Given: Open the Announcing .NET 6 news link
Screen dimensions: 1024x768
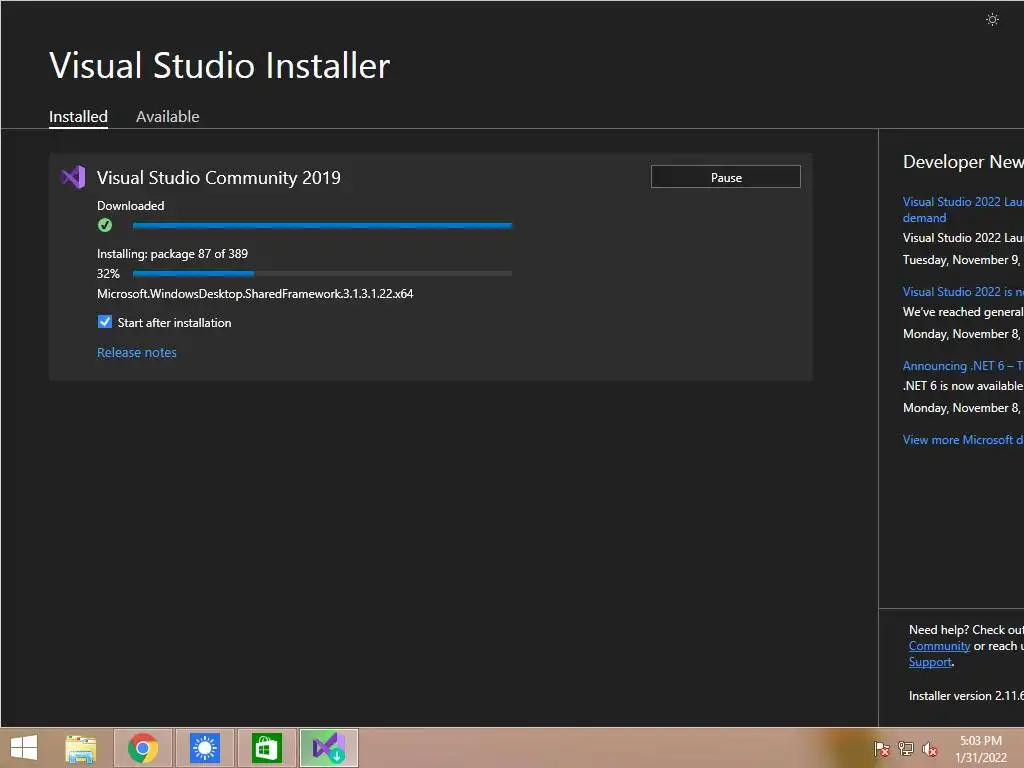Looking at the screenshot, I should (963, 366).
